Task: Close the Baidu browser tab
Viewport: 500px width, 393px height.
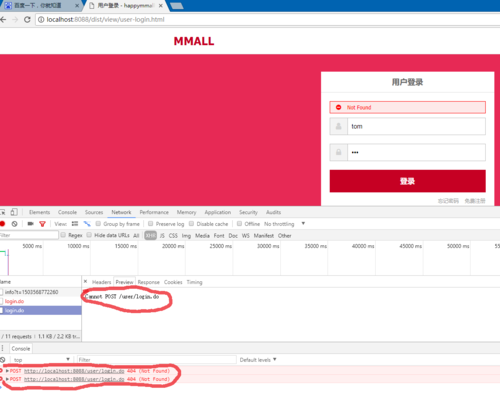Action: [77, 6]
